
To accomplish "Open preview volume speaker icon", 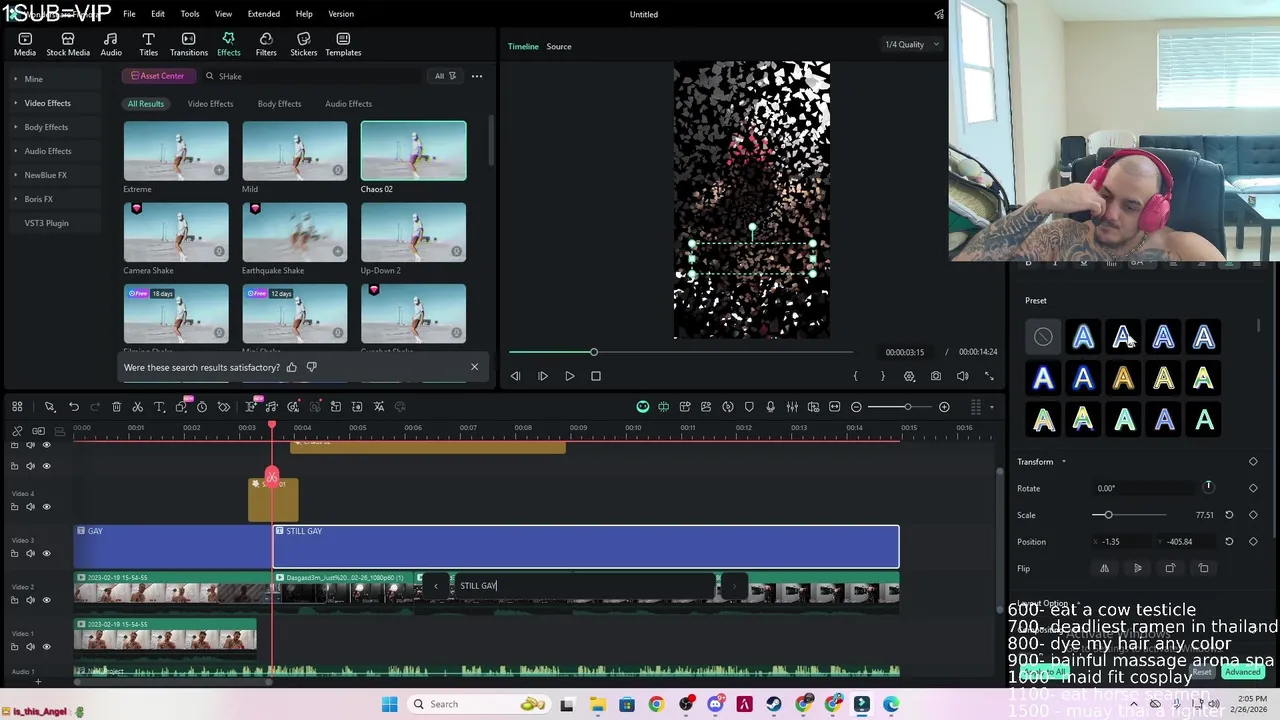I will coord(962,376).
